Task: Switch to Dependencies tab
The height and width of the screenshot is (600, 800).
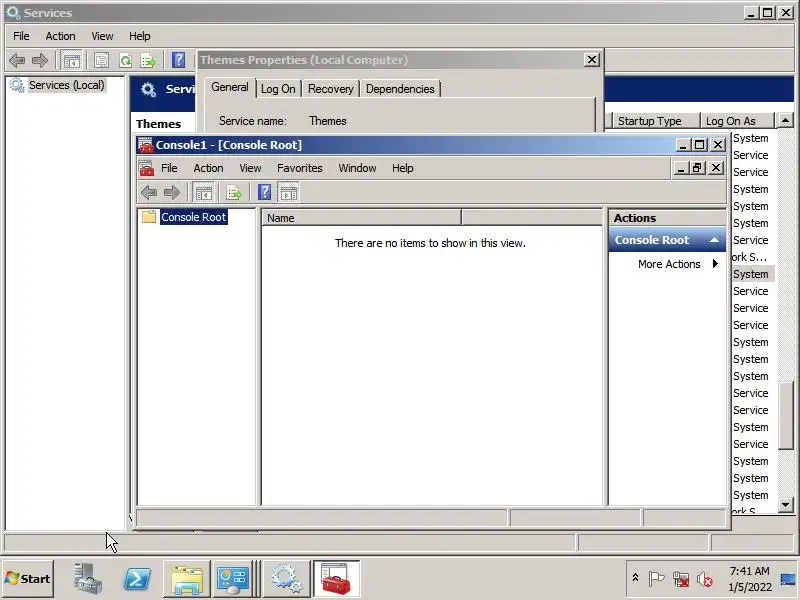Action: tap(400, 89)
